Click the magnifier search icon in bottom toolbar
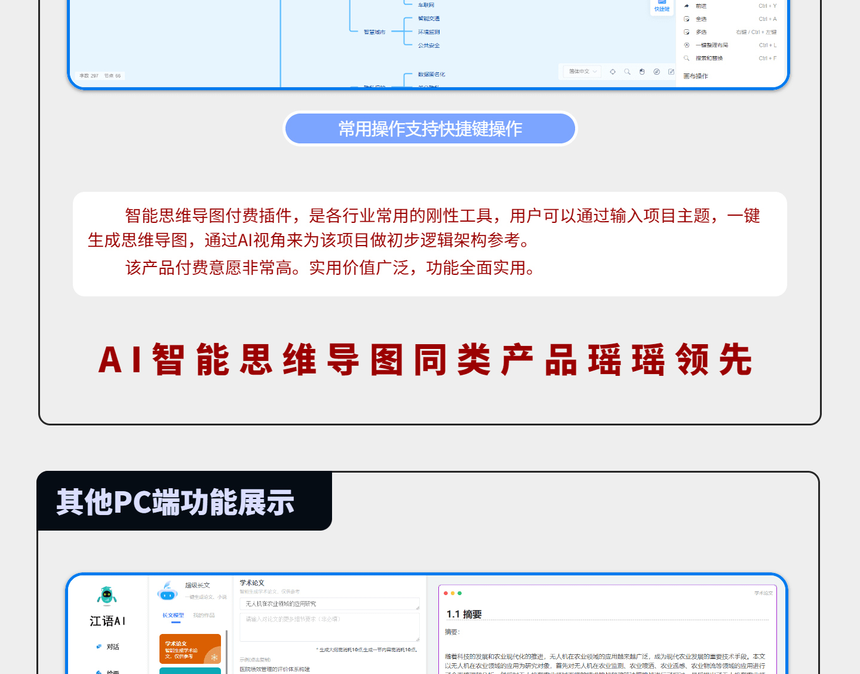The image size is (860, 674). [627, 72]
